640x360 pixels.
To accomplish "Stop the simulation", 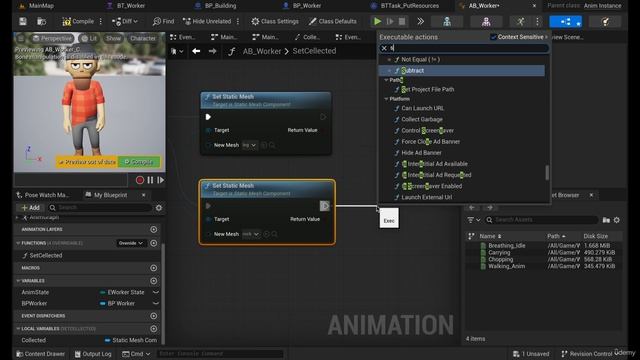I will (402, 21).
